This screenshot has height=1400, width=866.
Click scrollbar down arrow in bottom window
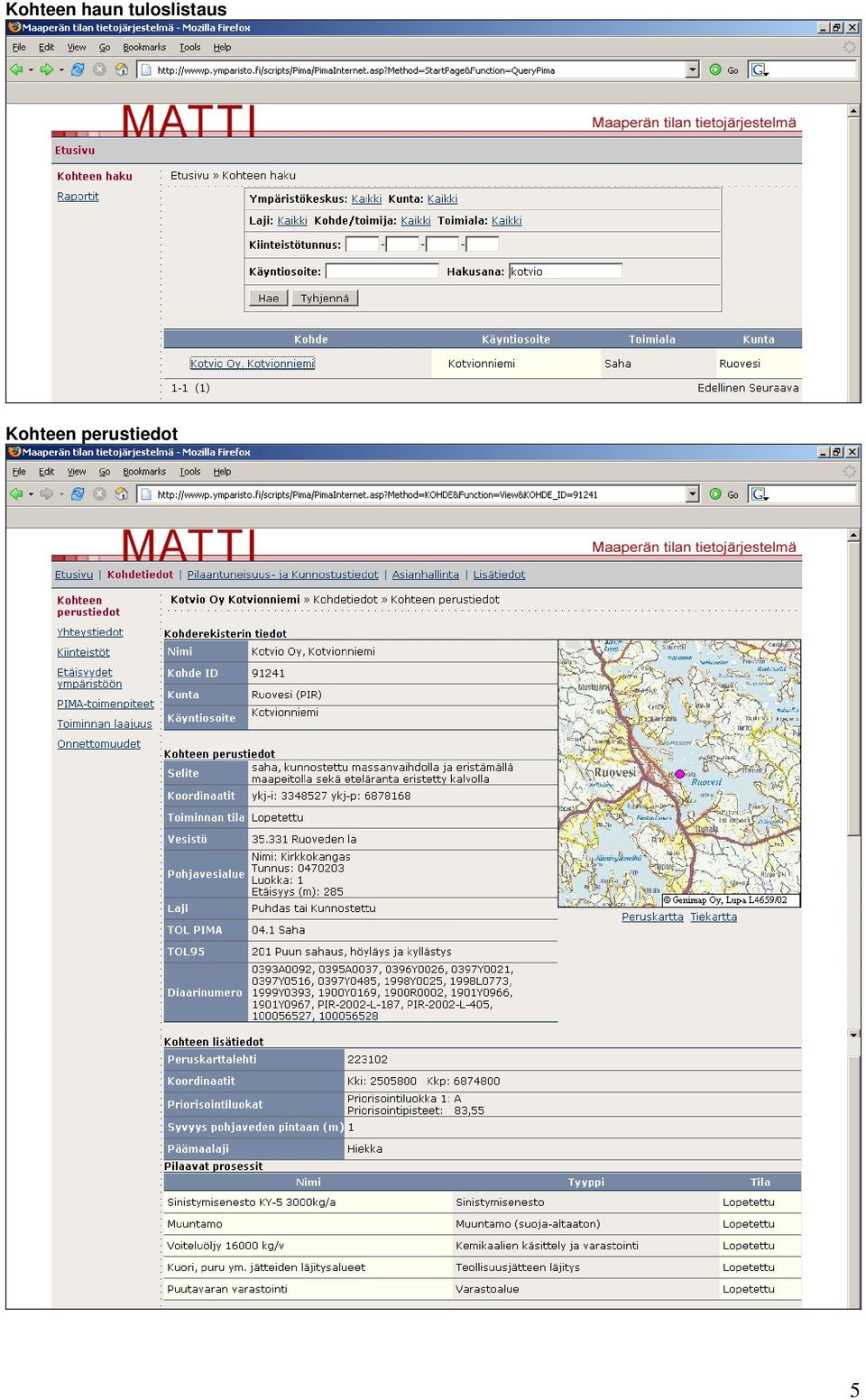853,1034
